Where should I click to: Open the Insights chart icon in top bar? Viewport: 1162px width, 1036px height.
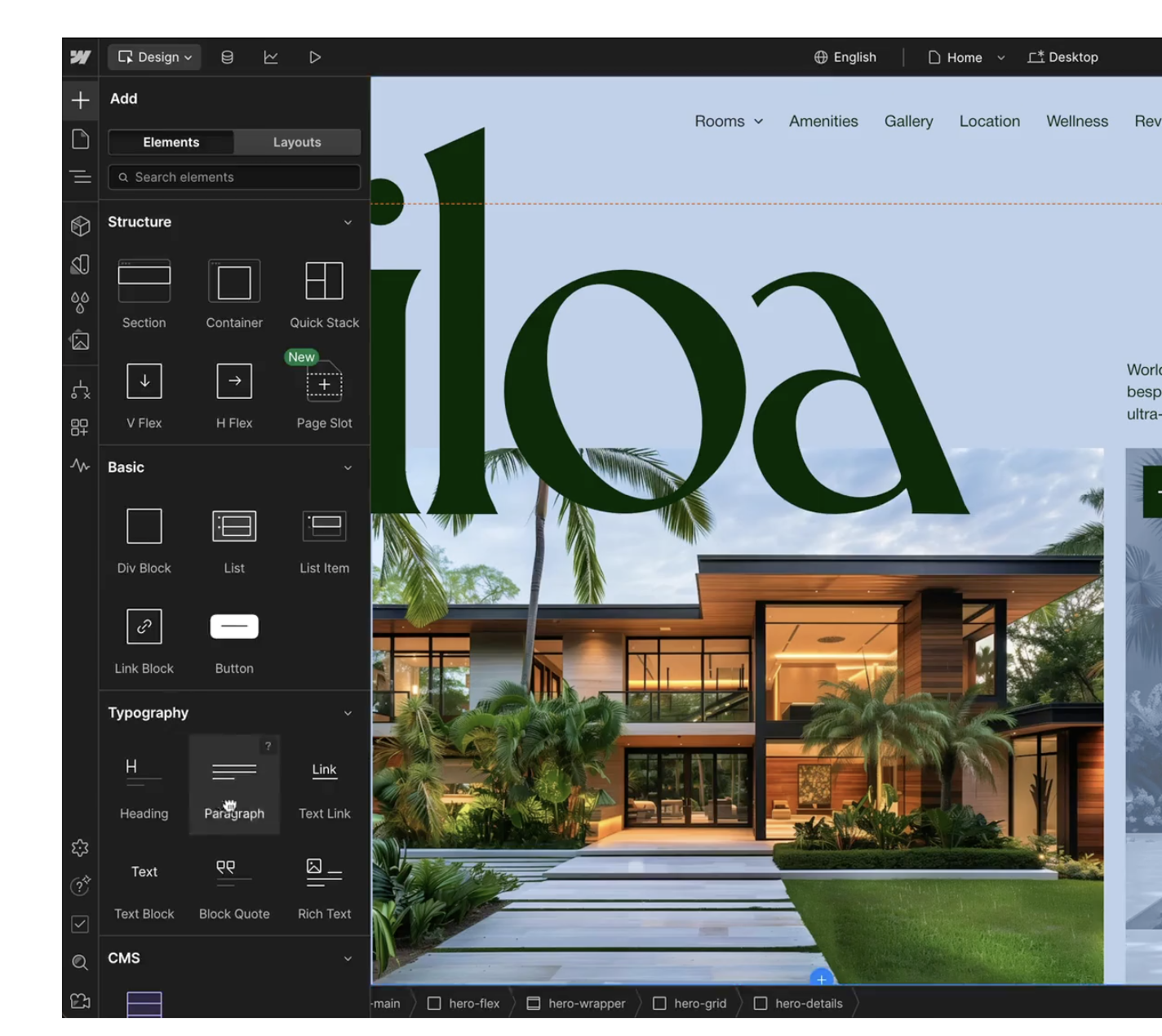click(271, 57)
